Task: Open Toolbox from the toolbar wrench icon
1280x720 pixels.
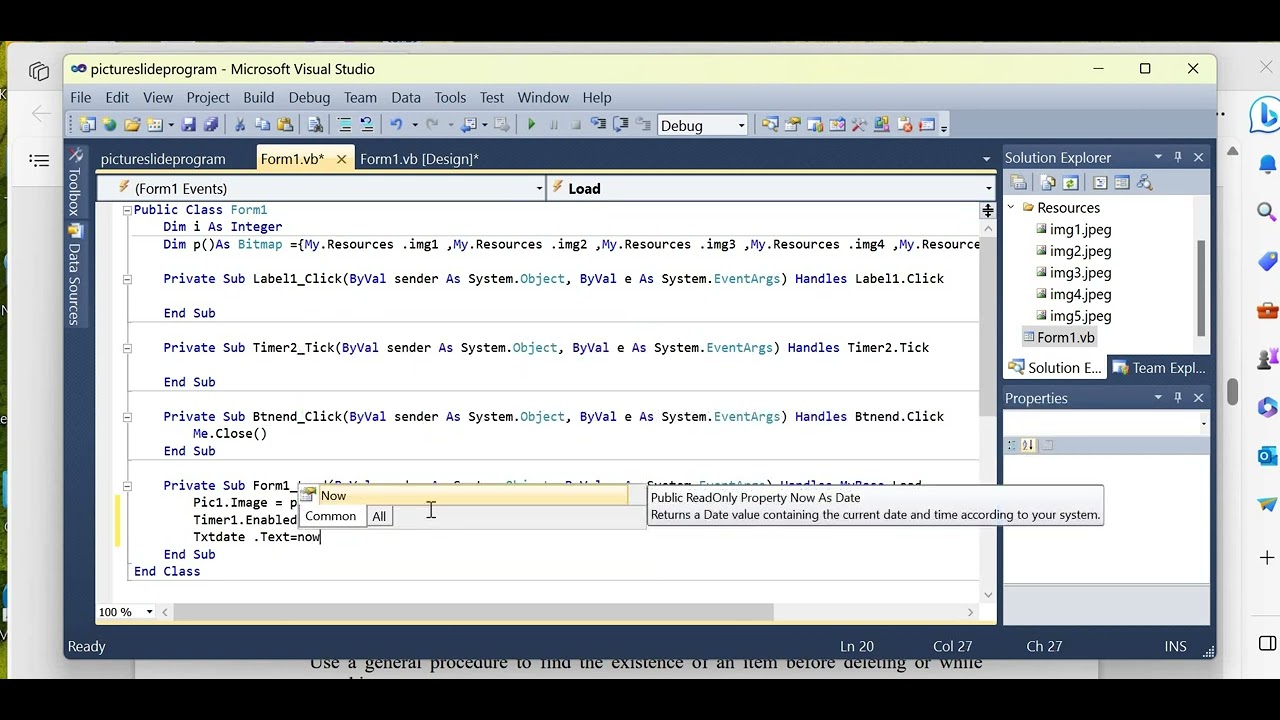Action: coord(859,125)
